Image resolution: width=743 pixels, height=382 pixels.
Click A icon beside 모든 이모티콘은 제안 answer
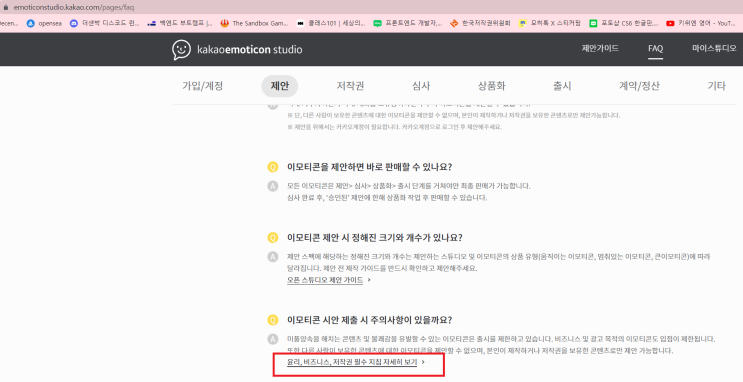coord(272,186)
